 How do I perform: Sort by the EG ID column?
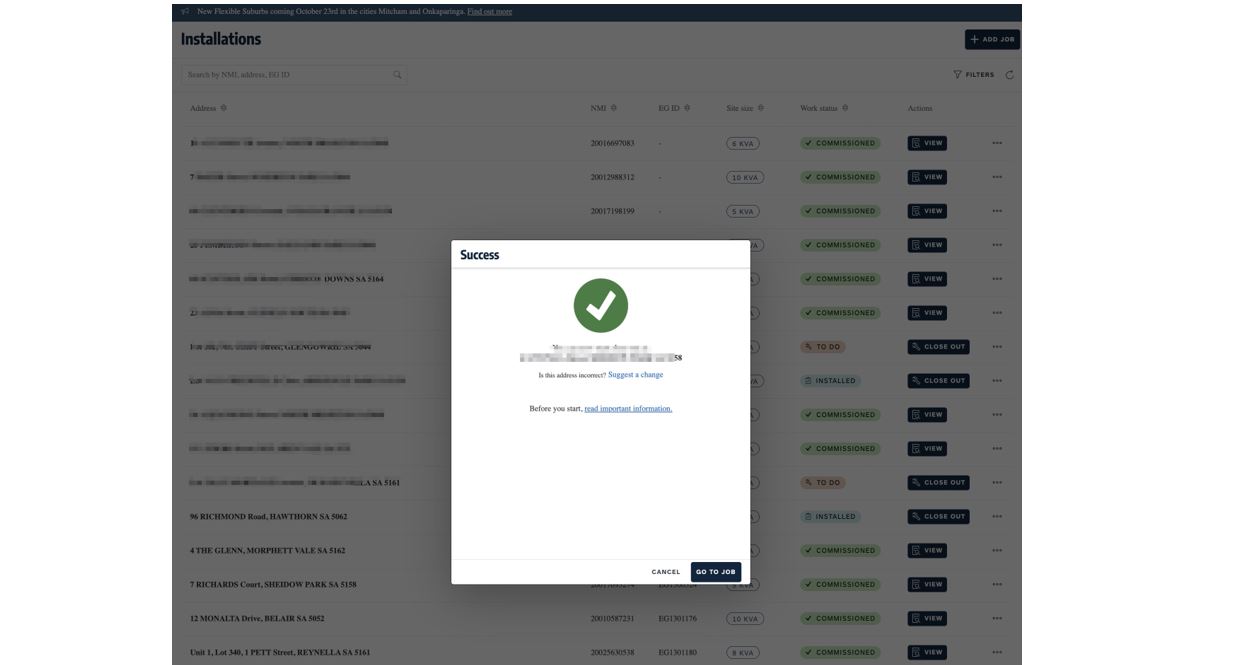[x=687, y=108]
